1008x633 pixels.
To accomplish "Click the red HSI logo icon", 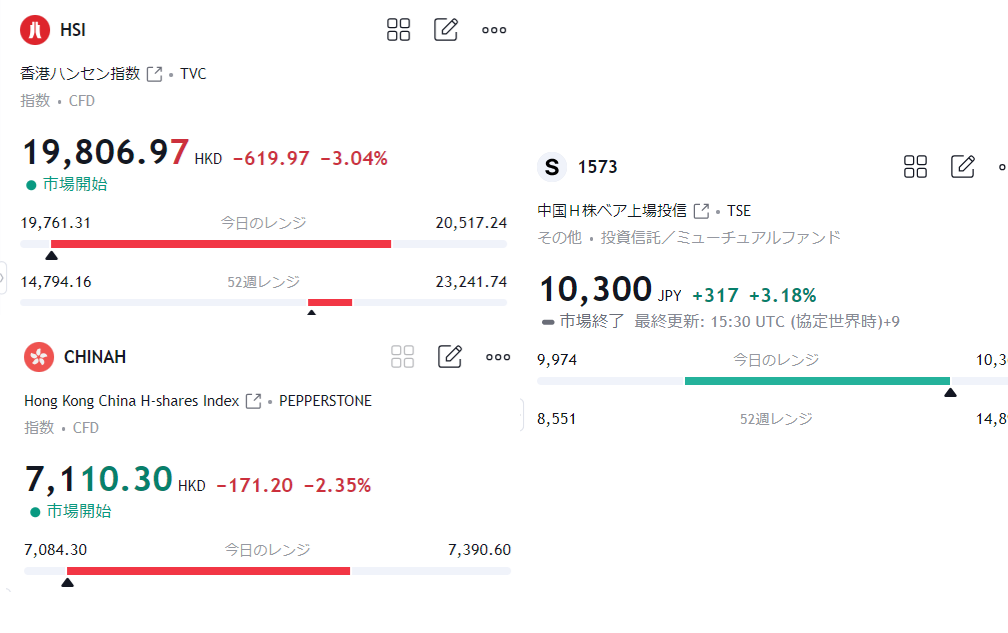I will tap(35, 30).
